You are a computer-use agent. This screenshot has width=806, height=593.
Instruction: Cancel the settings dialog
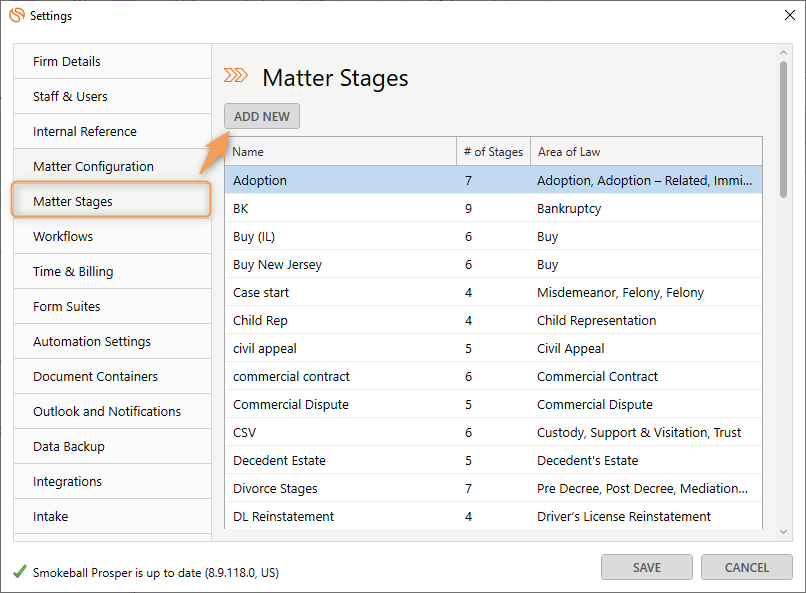(x=746, y=567)
